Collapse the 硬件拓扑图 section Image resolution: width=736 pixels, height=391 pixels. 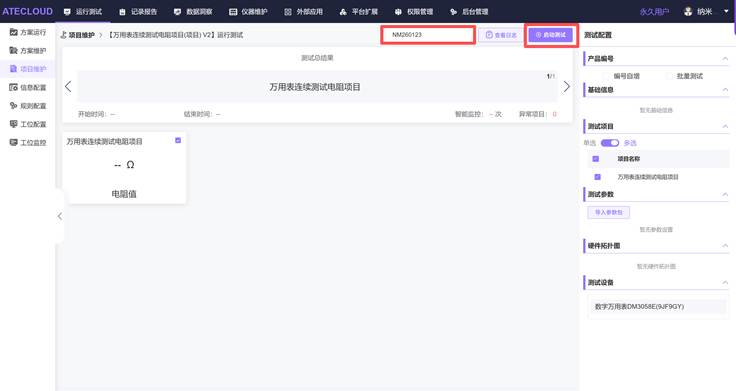[725, 245]
